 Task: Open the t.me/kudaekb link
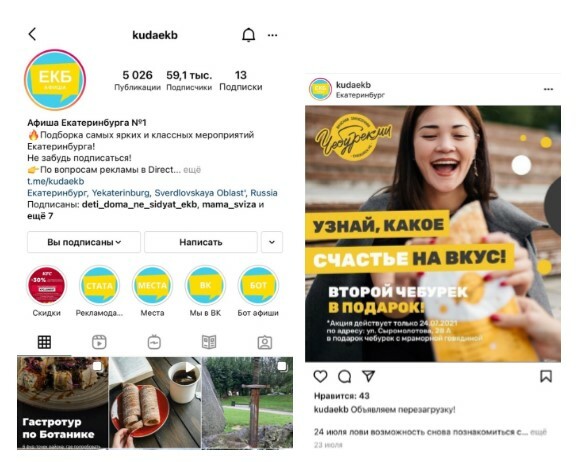[x=56, y=181]
